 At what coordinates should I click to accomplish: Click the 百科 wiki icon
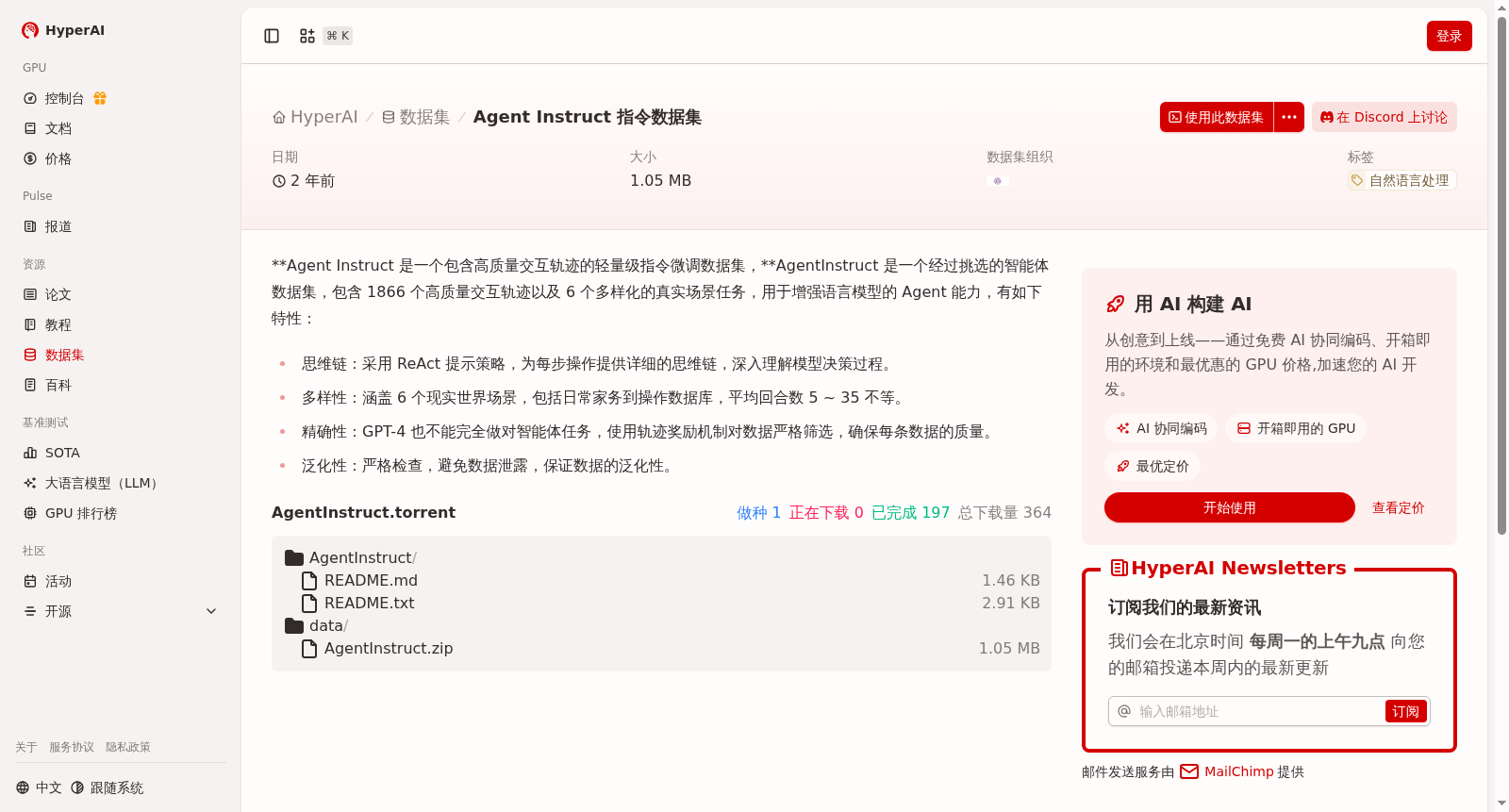(x=30, y=385)
